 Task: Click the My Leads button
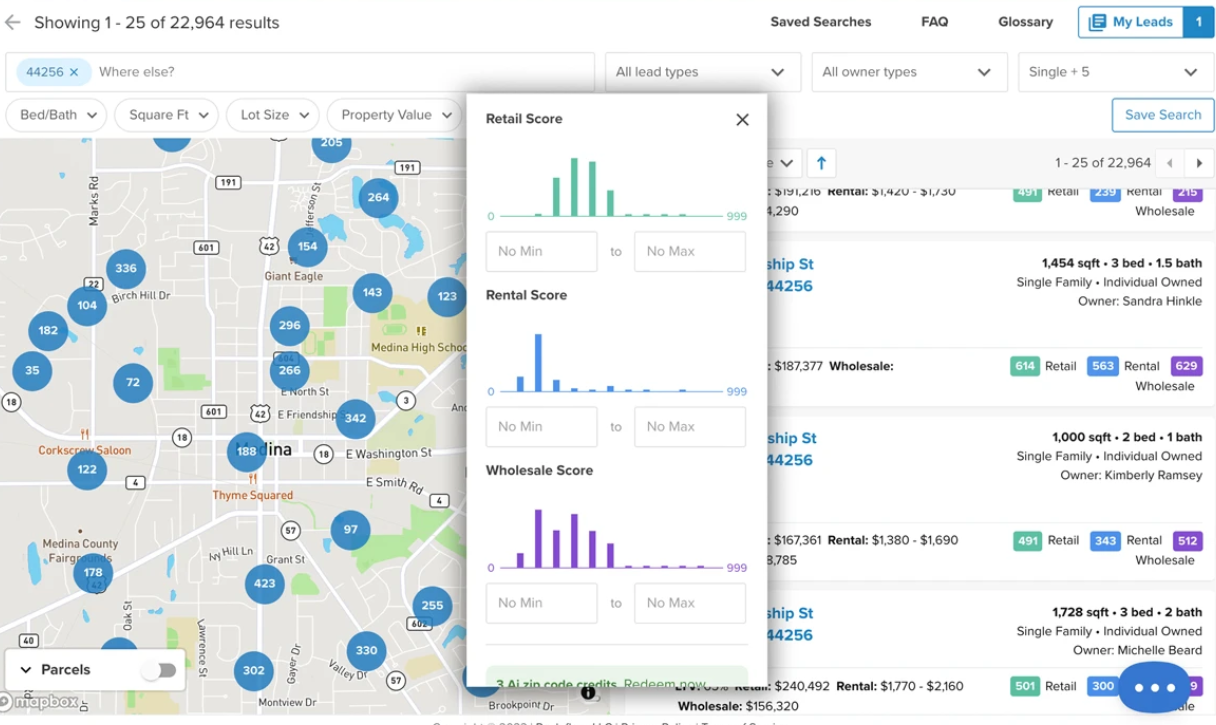1146,22
